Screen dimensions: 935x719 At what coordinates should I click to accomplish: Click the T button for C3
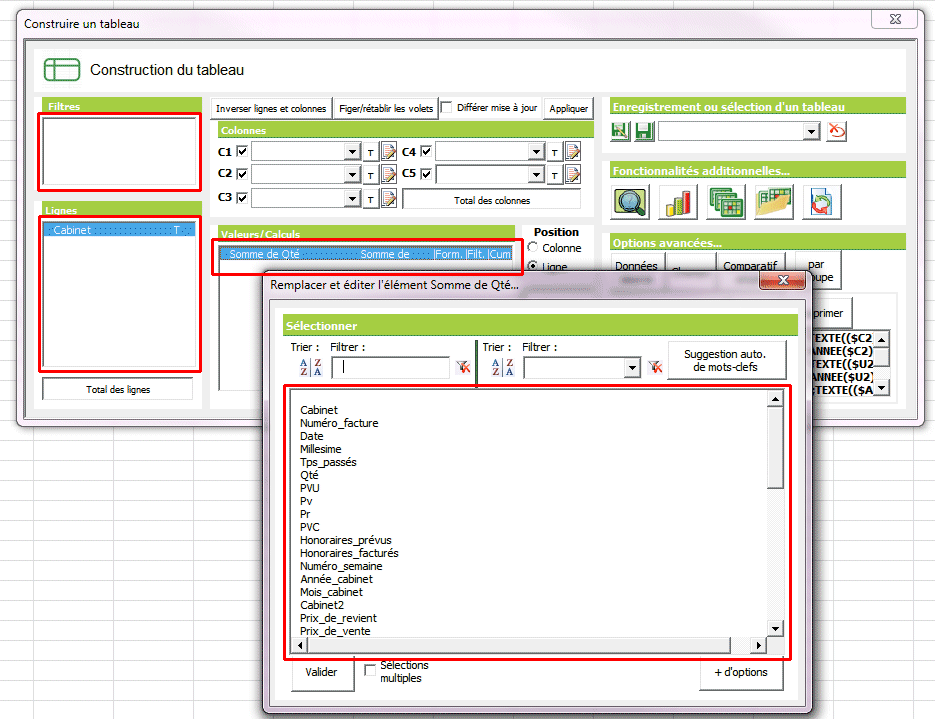click(370, 199)
